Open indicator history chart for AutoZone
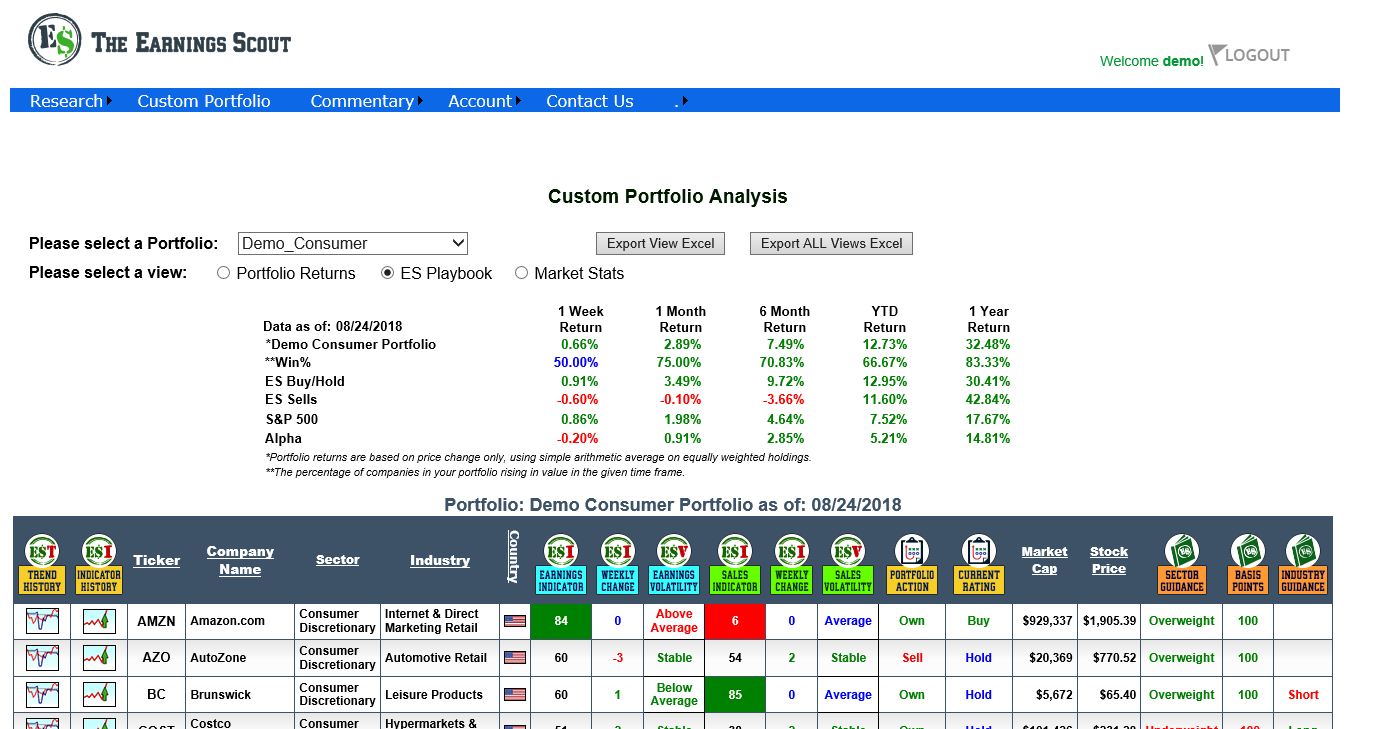The width and height of the screenshot is (1381, 729). tap(99, 658)
